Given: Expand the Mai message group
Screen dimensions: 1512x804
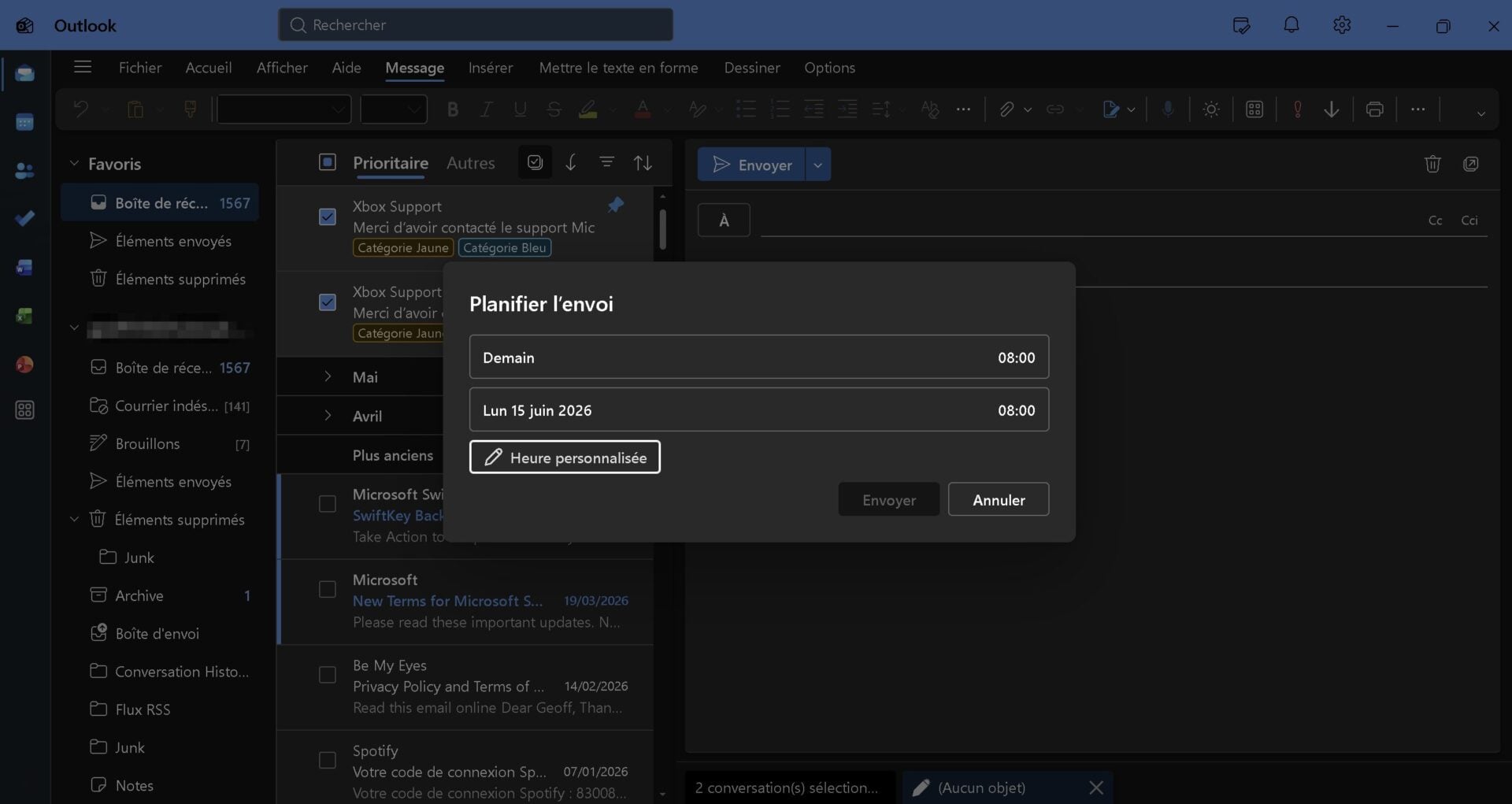Looking at the screenshot, I should click(328, 376).
